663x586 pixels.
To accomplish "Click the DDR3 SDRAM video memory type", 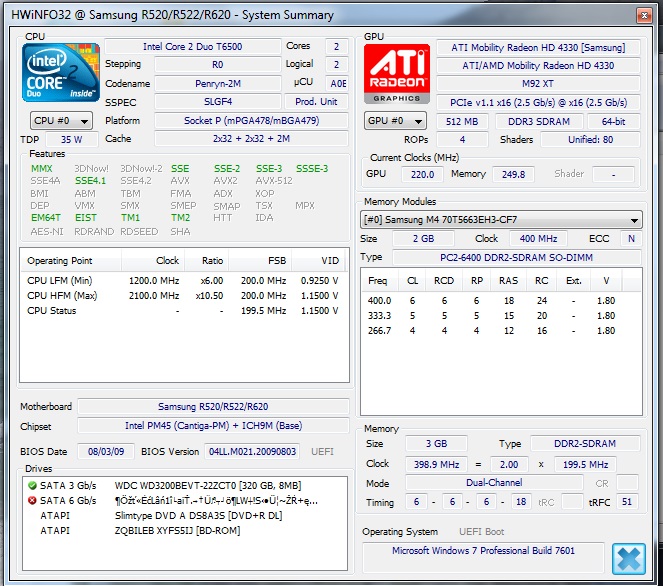I will pos(539,122).
